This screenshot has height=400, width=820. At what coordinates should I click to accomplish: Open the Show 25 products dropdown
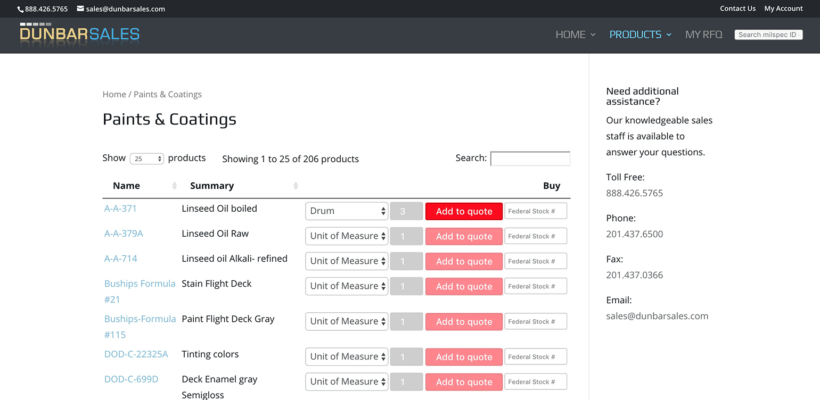click(x=147, y=158)
